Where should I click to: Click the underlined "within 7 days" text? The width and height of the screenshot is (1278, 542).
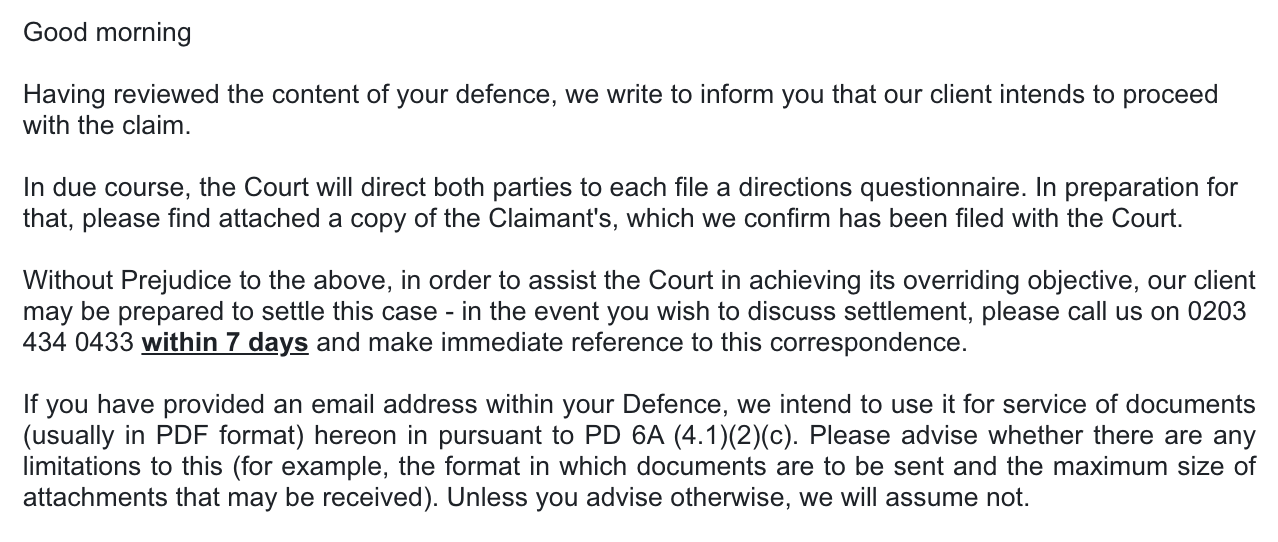coord(225,343)
